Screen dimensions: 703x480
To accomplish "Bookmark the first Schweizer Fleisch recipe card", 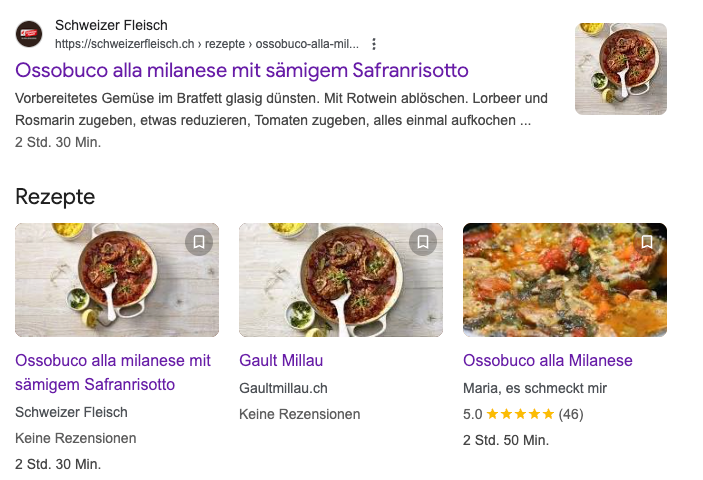I will (199, 242).
